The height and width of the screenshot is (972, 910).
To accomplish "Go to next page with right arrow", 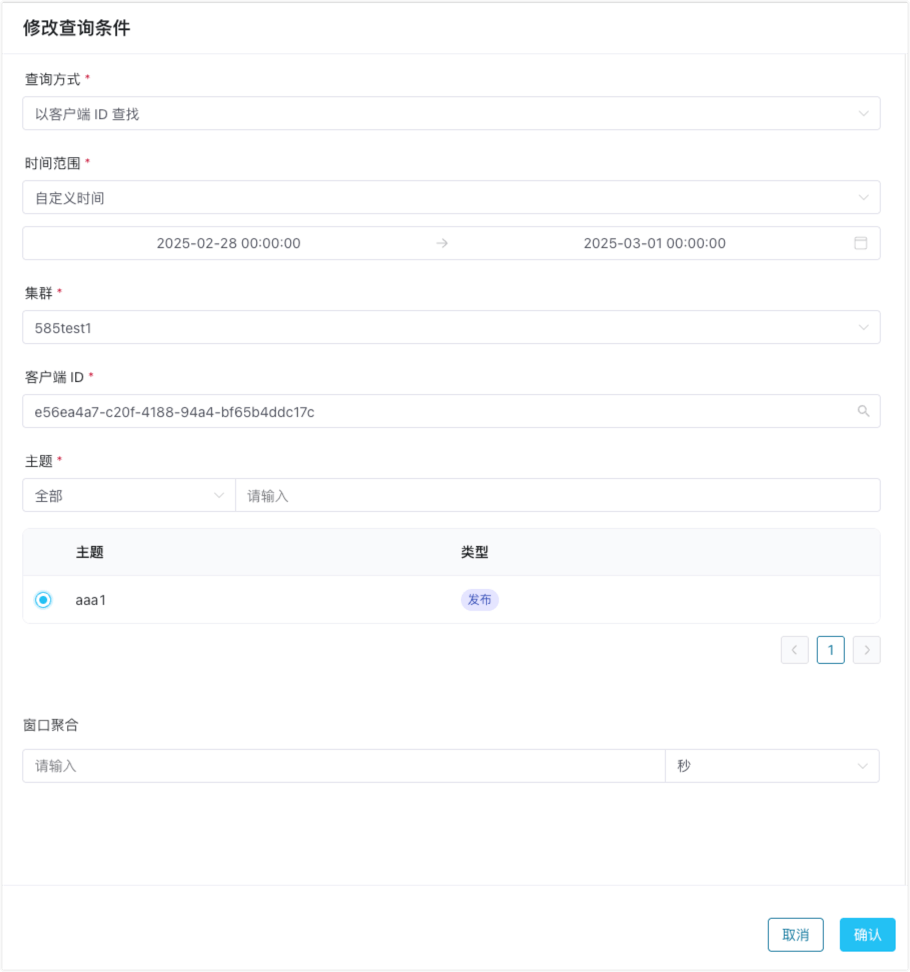I will click(x=867, y=650).
